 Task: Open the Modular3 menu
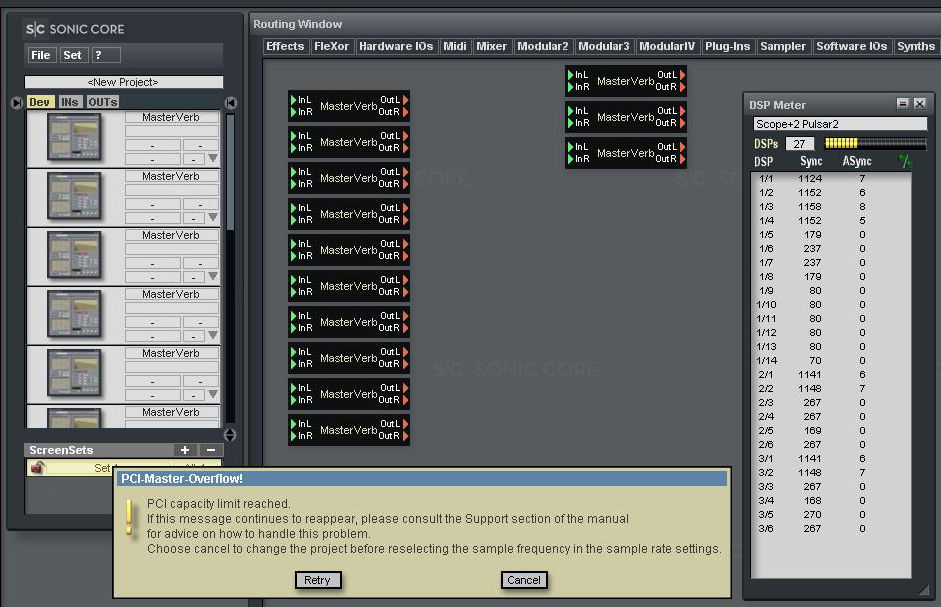604,46
